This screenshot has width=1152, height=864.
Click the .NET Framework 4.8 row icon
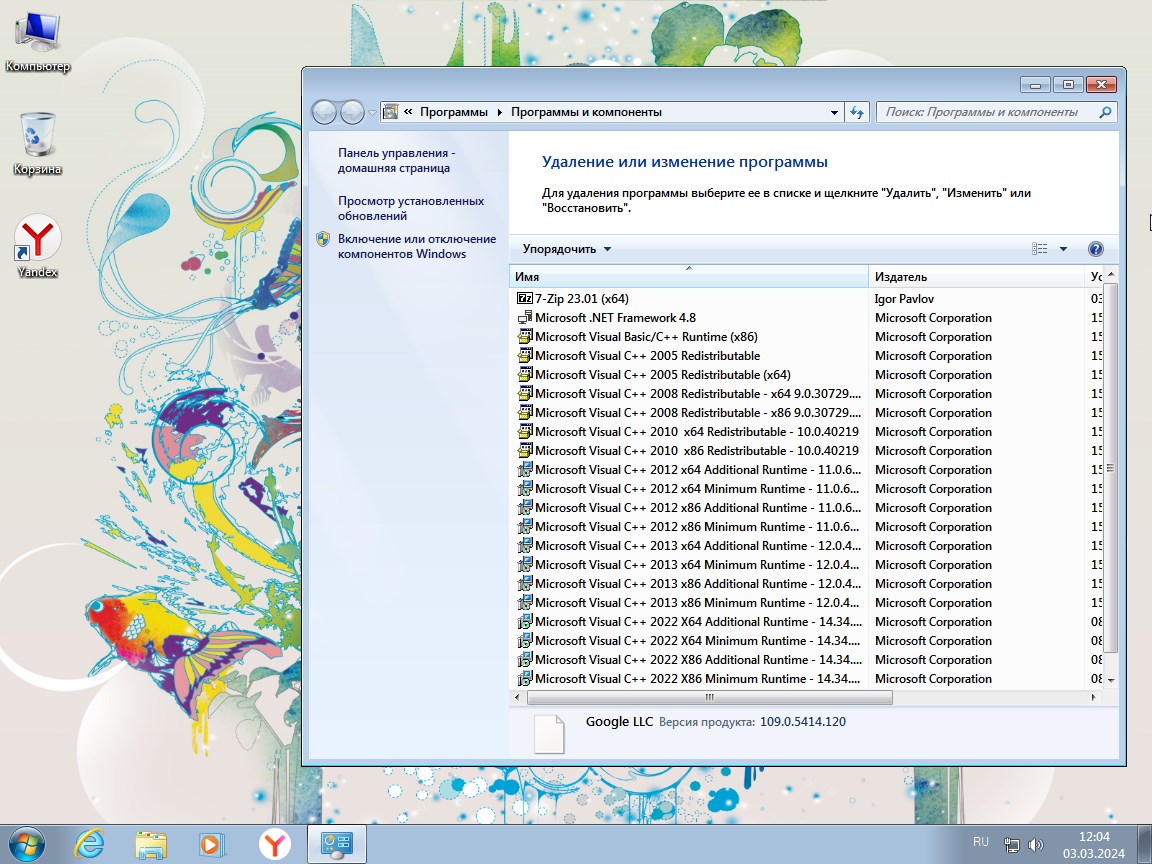(525, 317)
